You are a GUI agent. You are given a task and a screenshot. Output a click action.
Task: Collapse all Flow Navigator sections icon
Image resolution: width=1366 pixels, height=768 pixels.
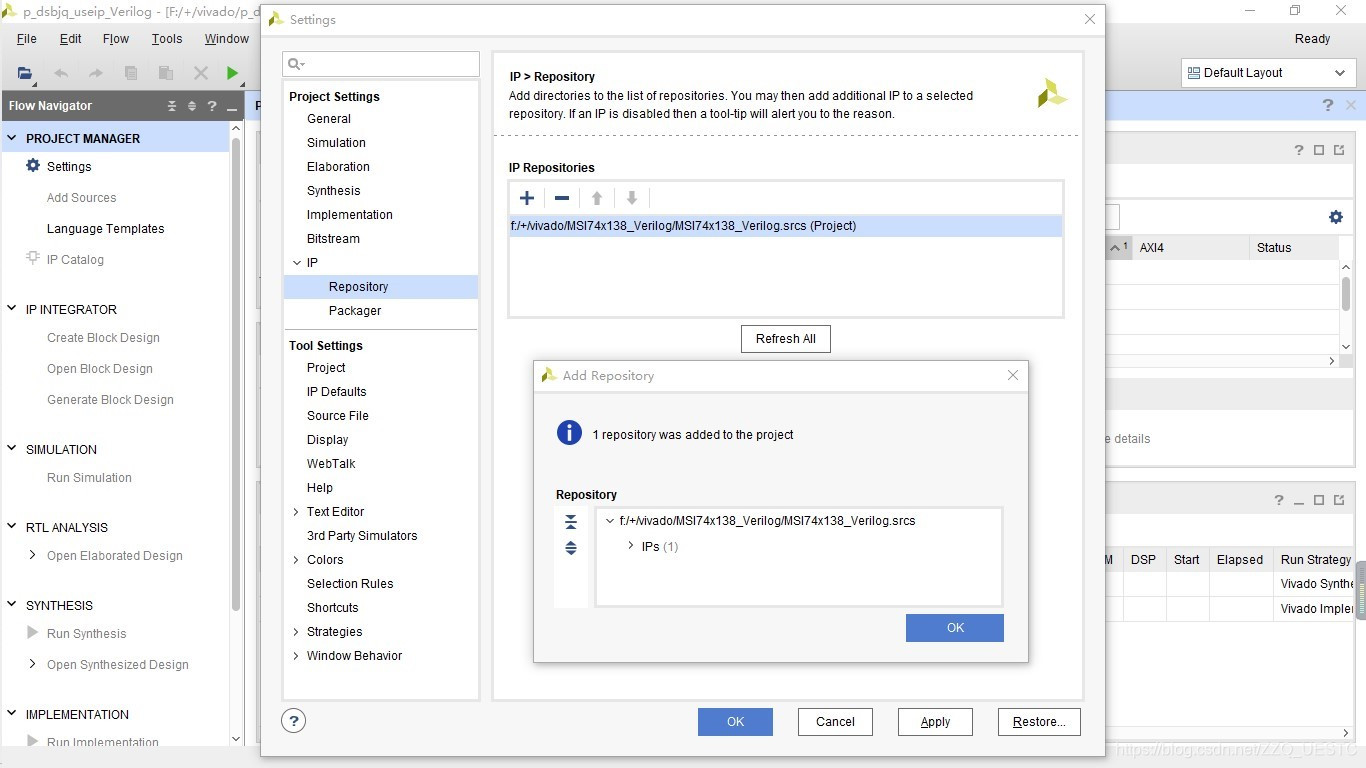point(172,106)
